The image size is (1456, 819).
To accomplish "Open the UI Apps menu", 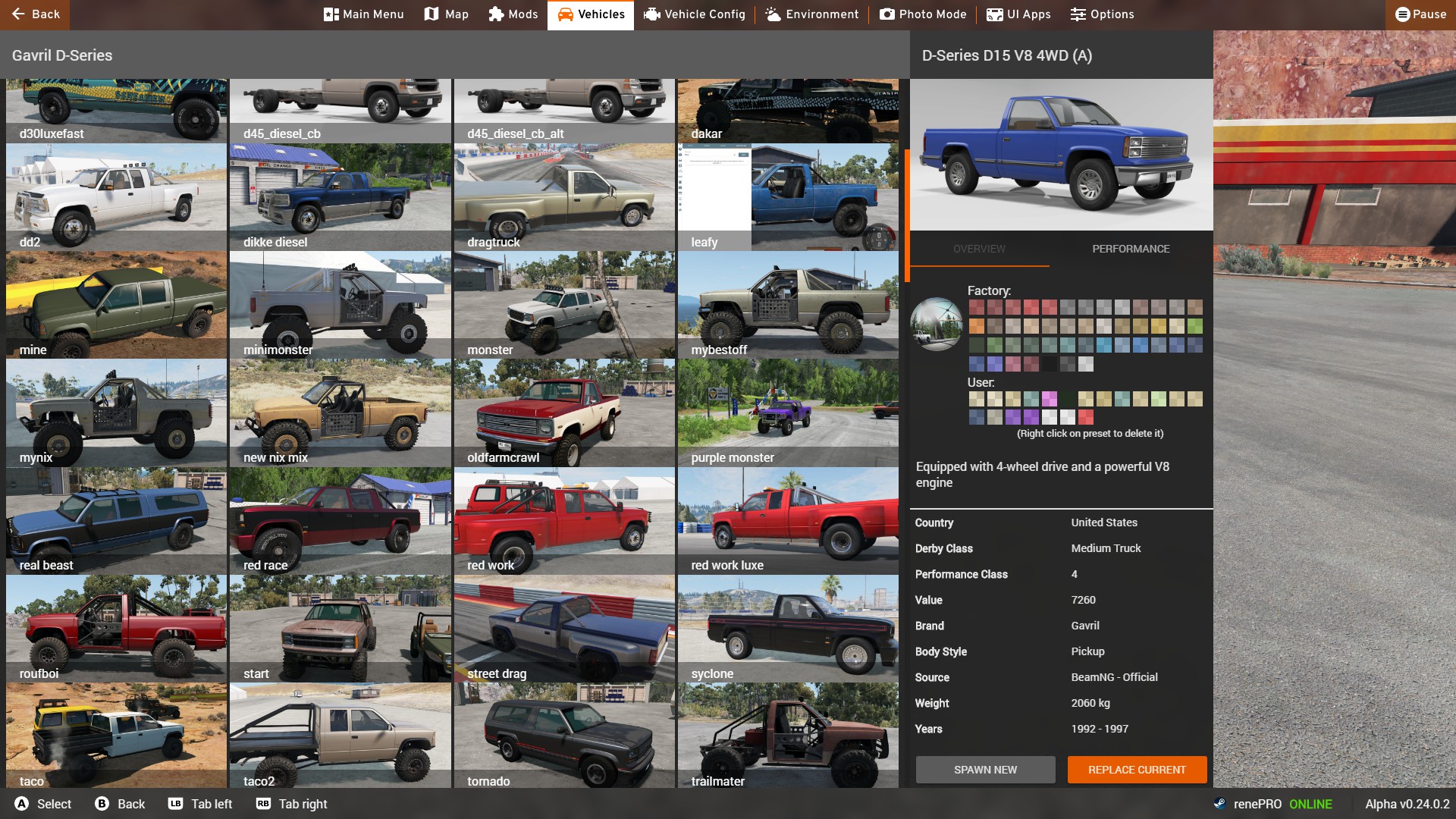I will click(x=1018, y=14).
